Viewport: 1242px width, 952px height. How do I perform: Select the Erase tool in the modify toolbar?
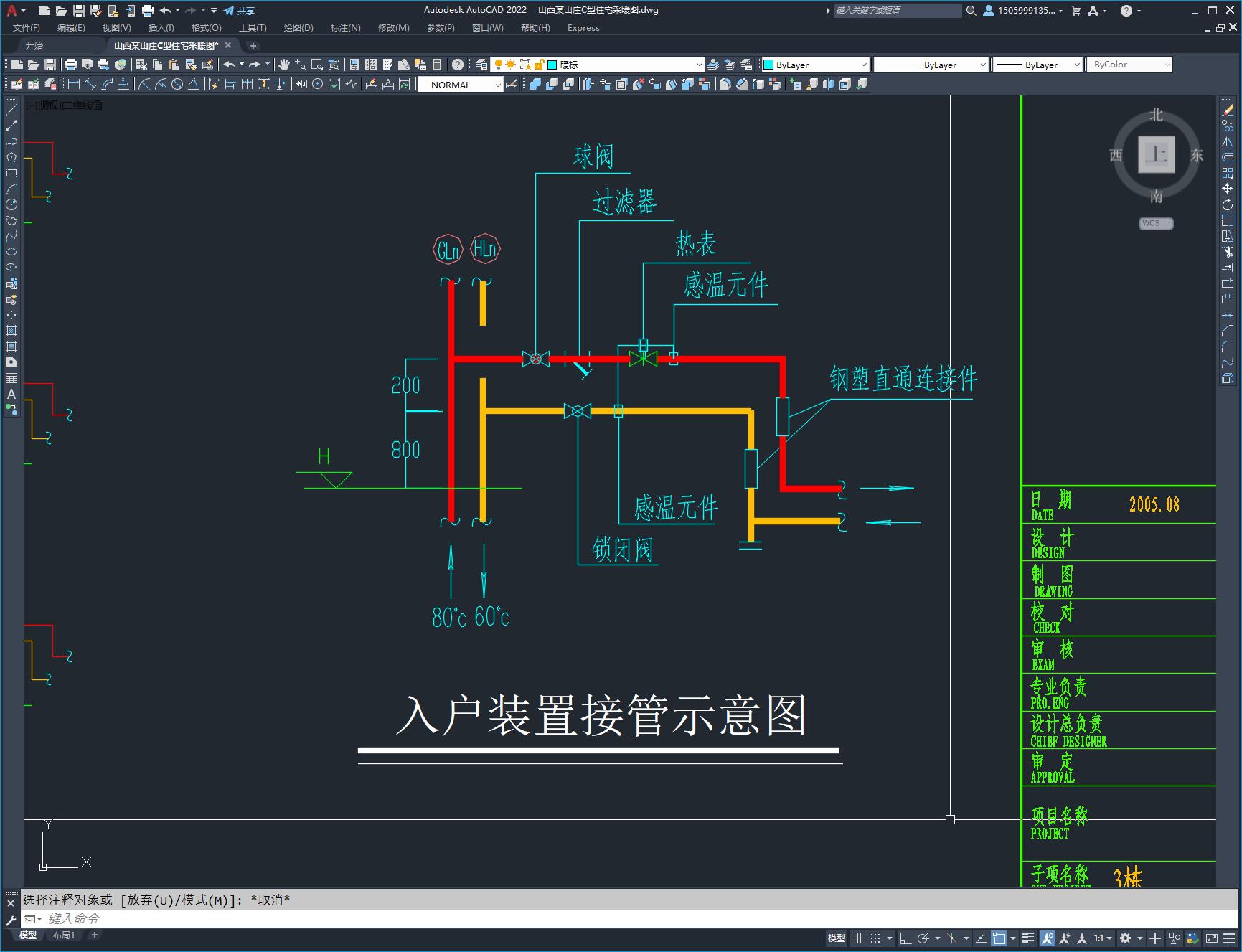(x=1228, y=110)
